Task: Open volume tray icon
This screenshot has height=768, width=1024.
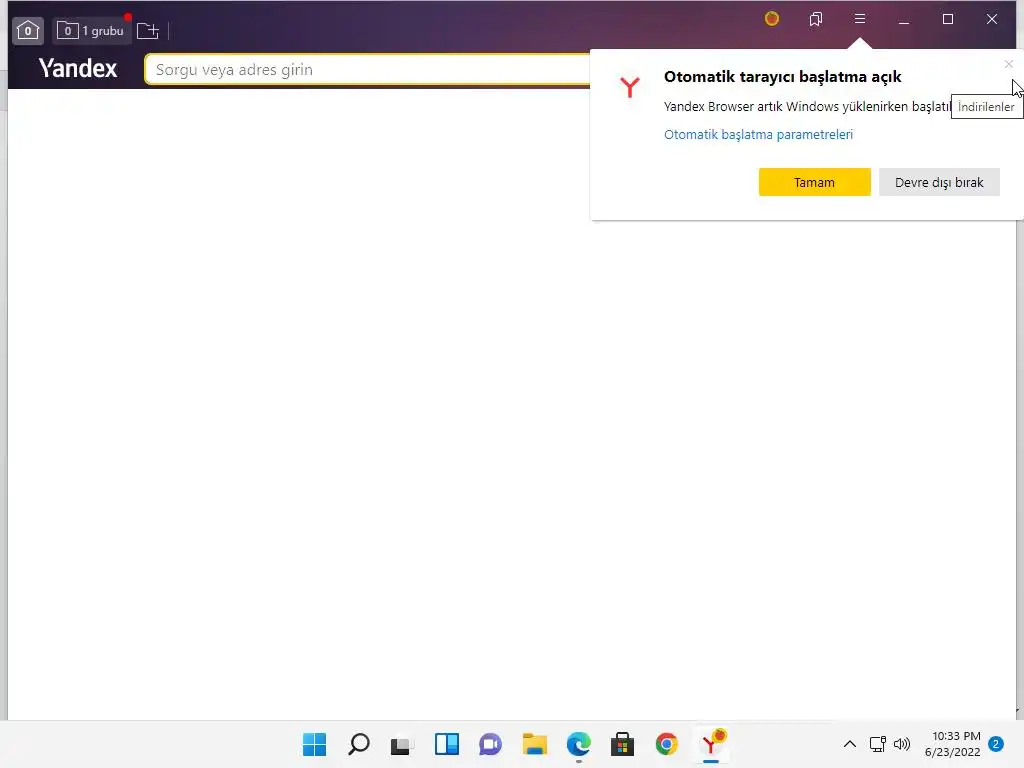Action: coord(902,744)
